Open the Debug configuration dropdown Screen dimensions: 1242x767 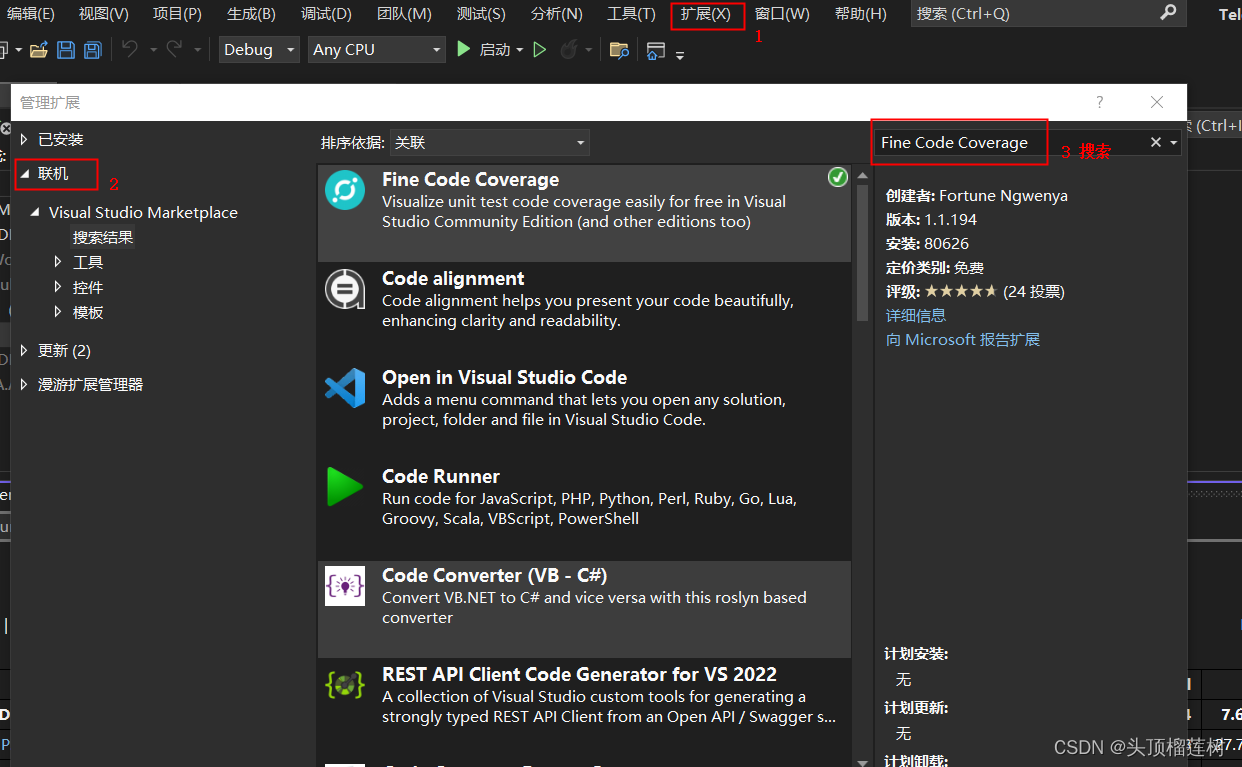click(x=259, y=49)
